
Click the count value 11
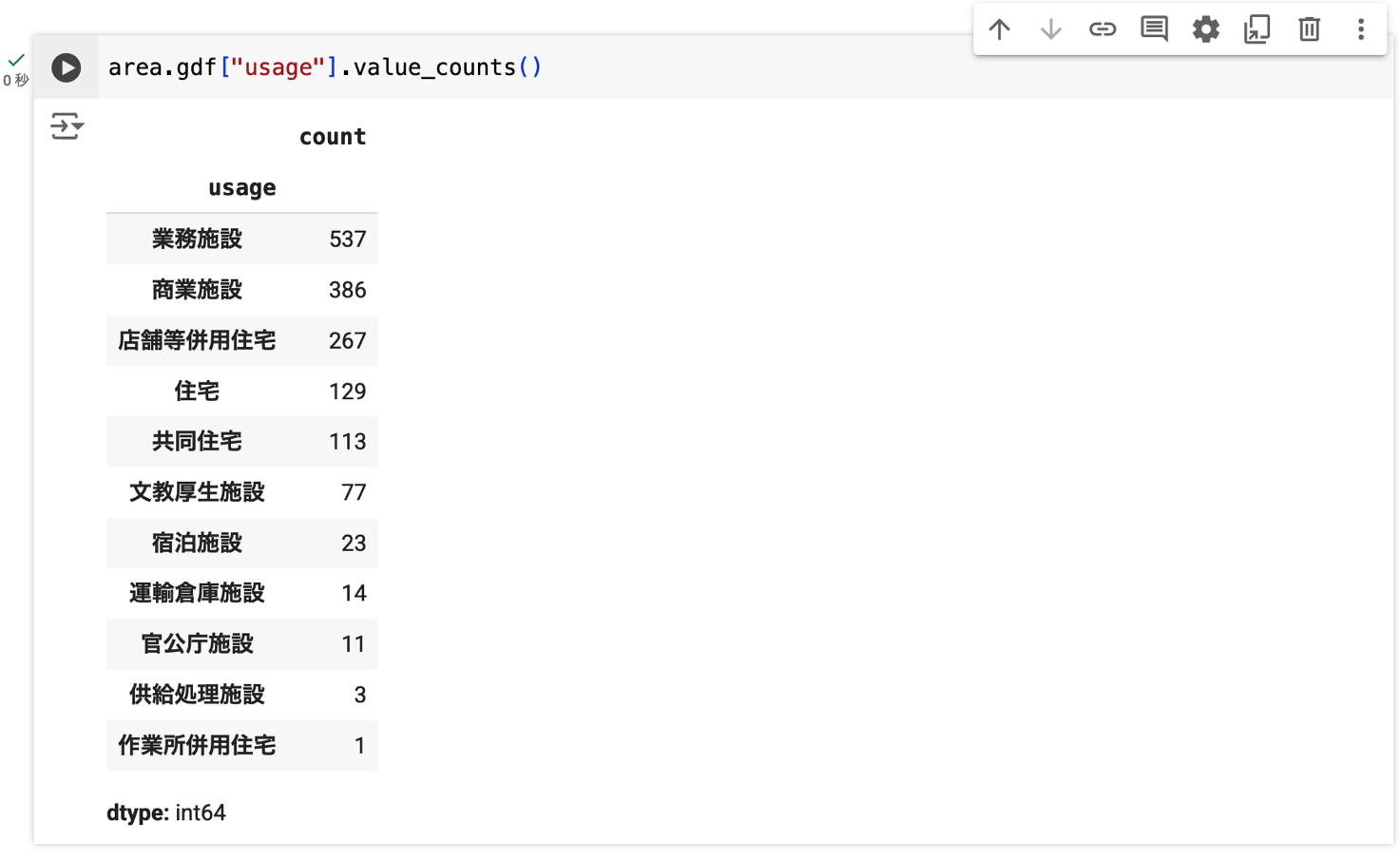[354, 644]
